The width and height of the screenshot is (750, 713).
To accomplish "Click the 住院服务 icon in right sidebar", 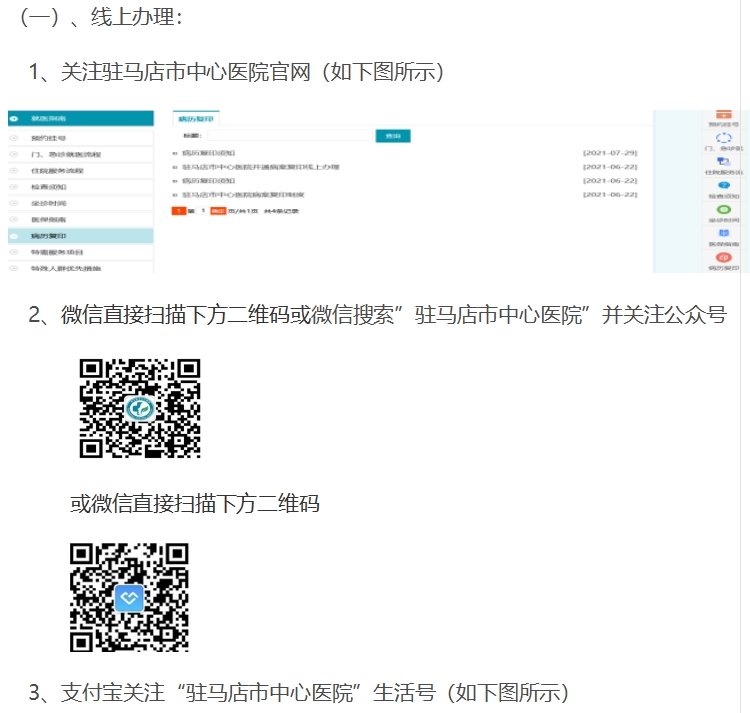I will pos(723,162).
